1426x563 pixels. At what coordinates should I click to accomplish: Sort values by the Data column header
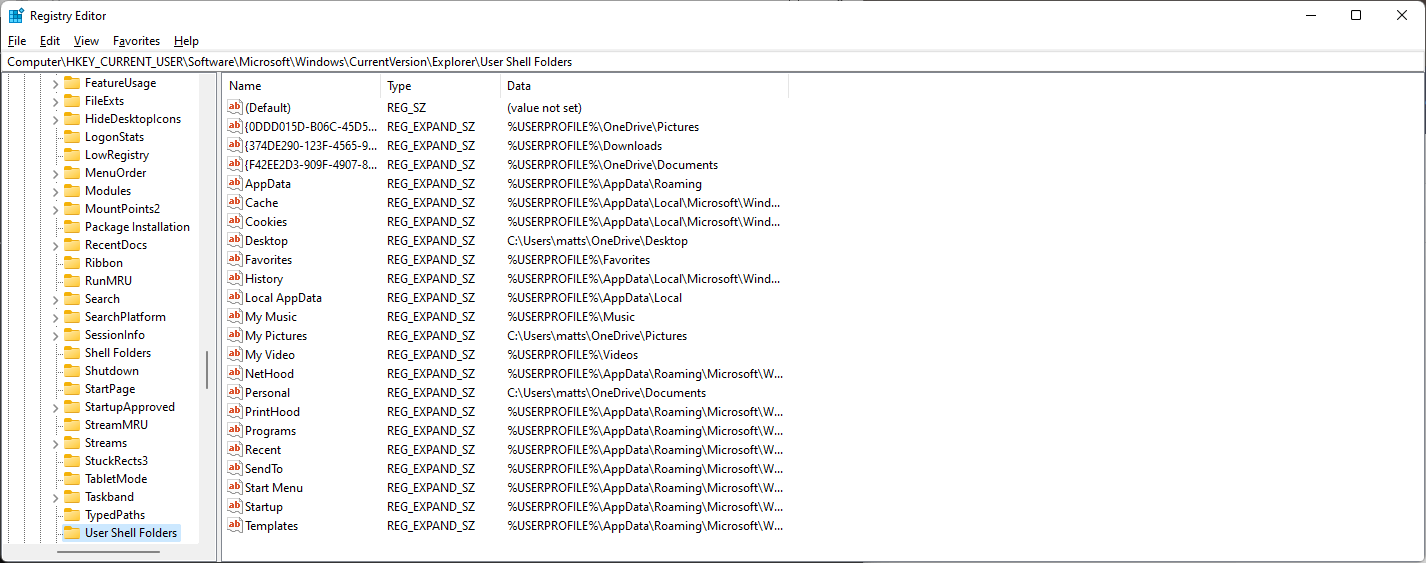[644, 86]
